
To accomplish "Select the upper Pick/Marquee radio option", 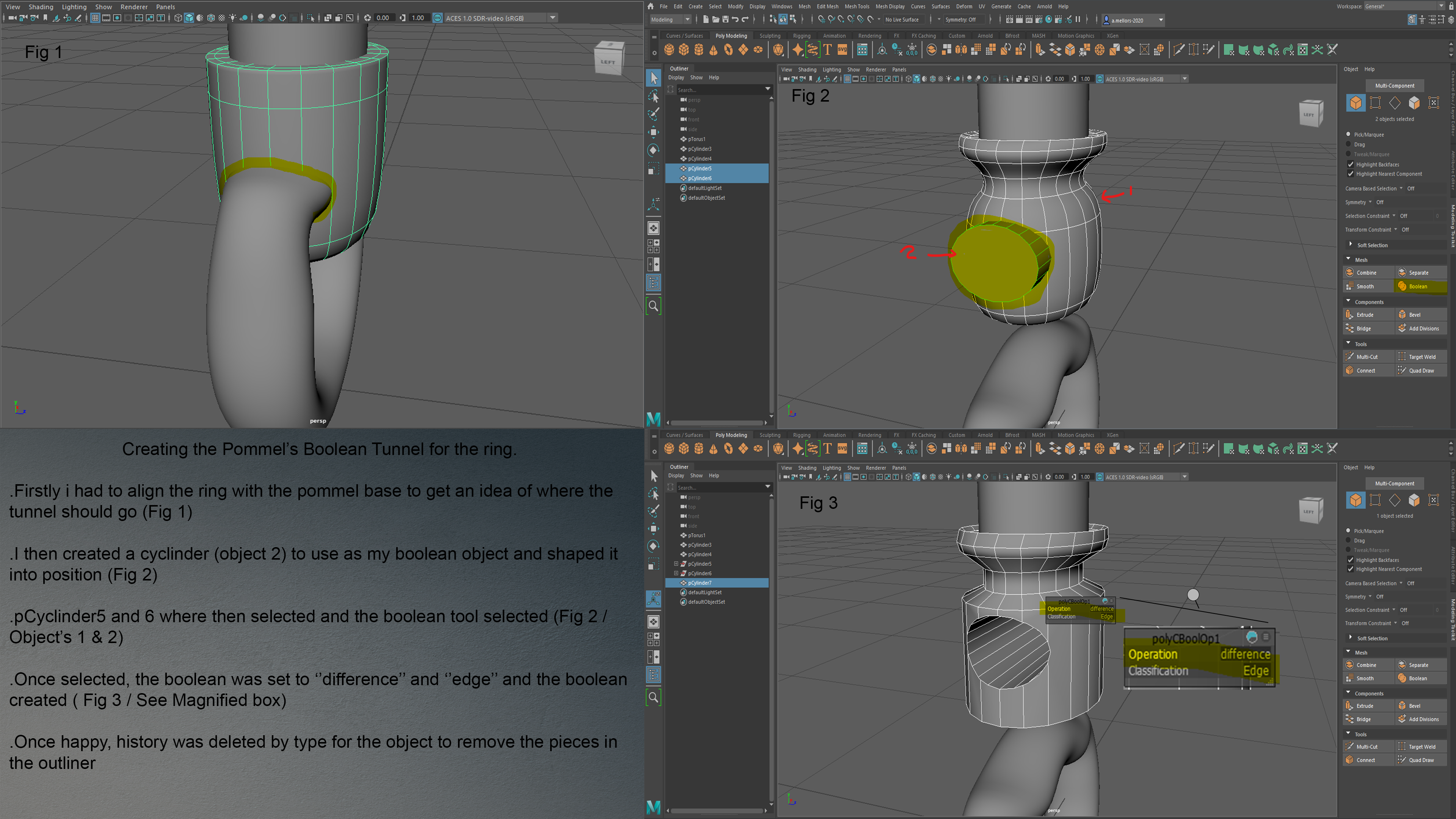I will tap(1349, 135).
